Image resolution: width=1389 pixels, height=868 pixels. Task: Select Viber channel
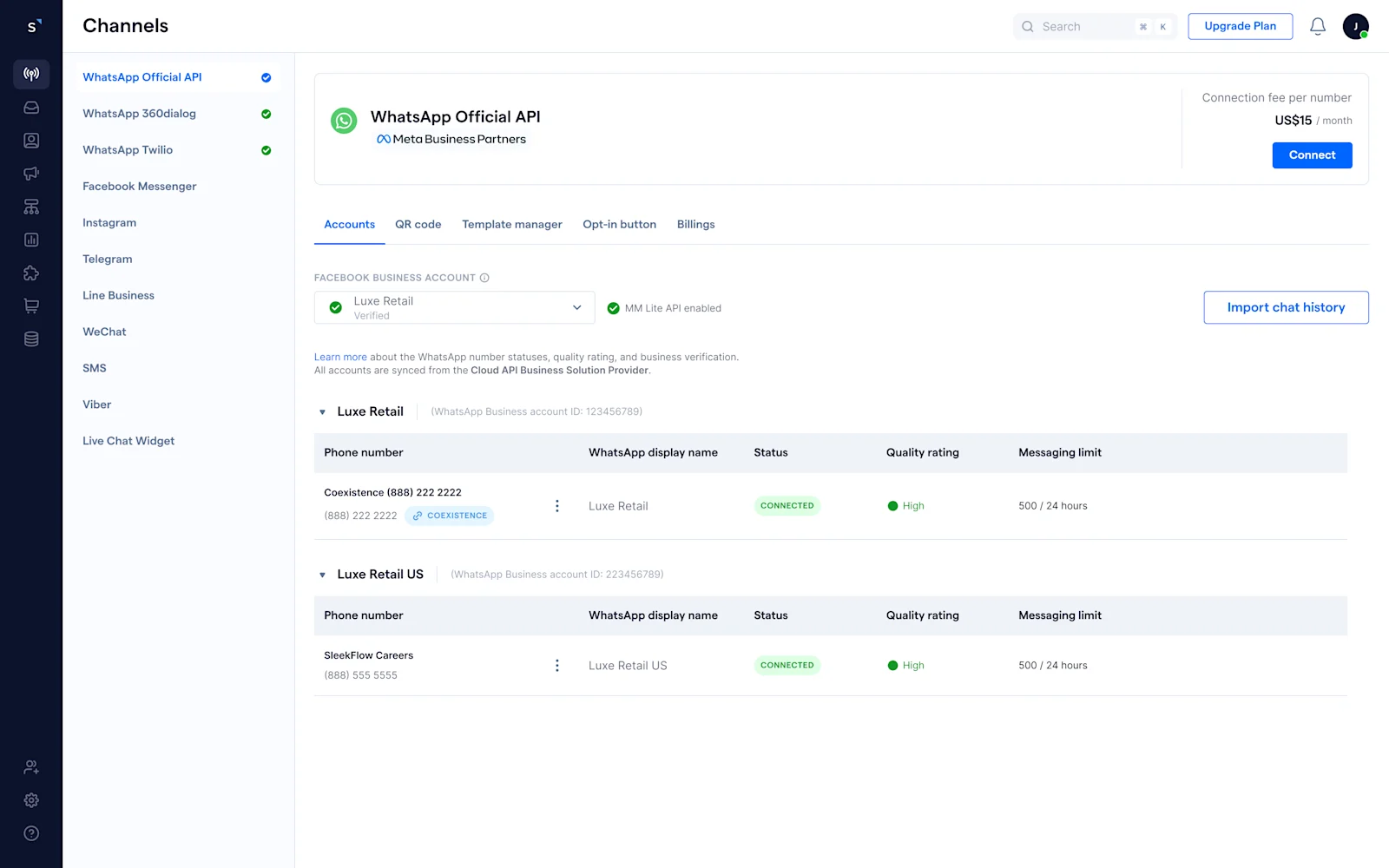click(177, 405)
